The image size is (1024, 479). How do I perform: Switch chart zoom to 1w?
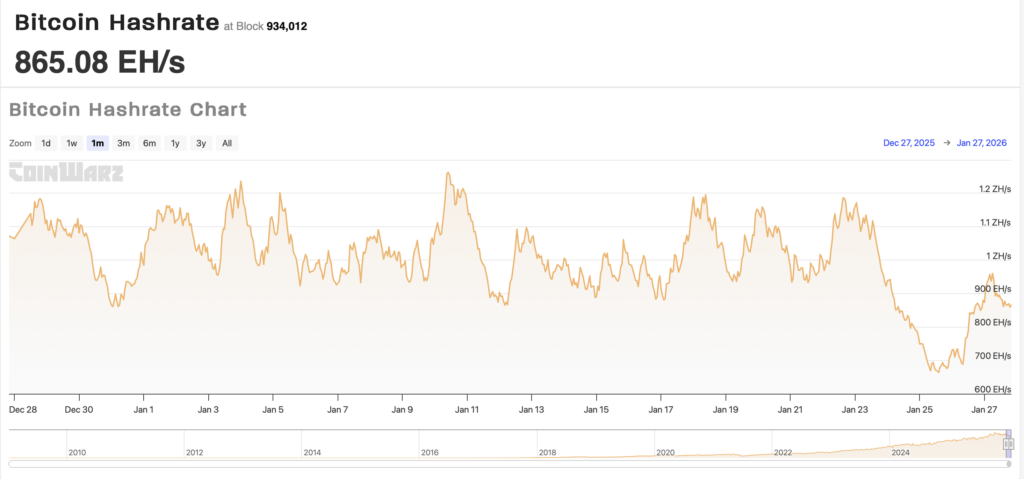point(72,143)
